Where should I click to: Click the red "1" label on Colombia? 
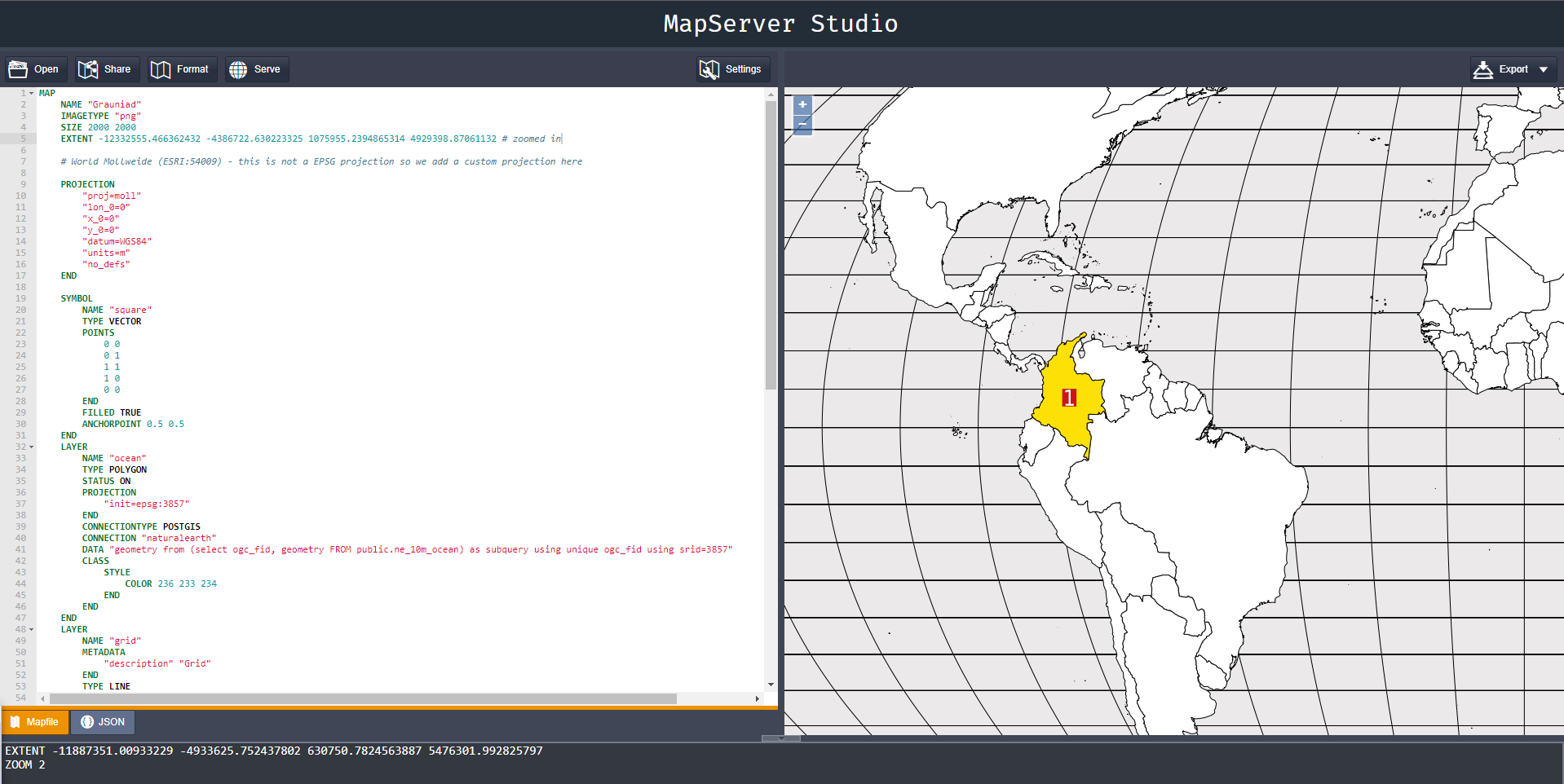click(x=1068, y=398)
